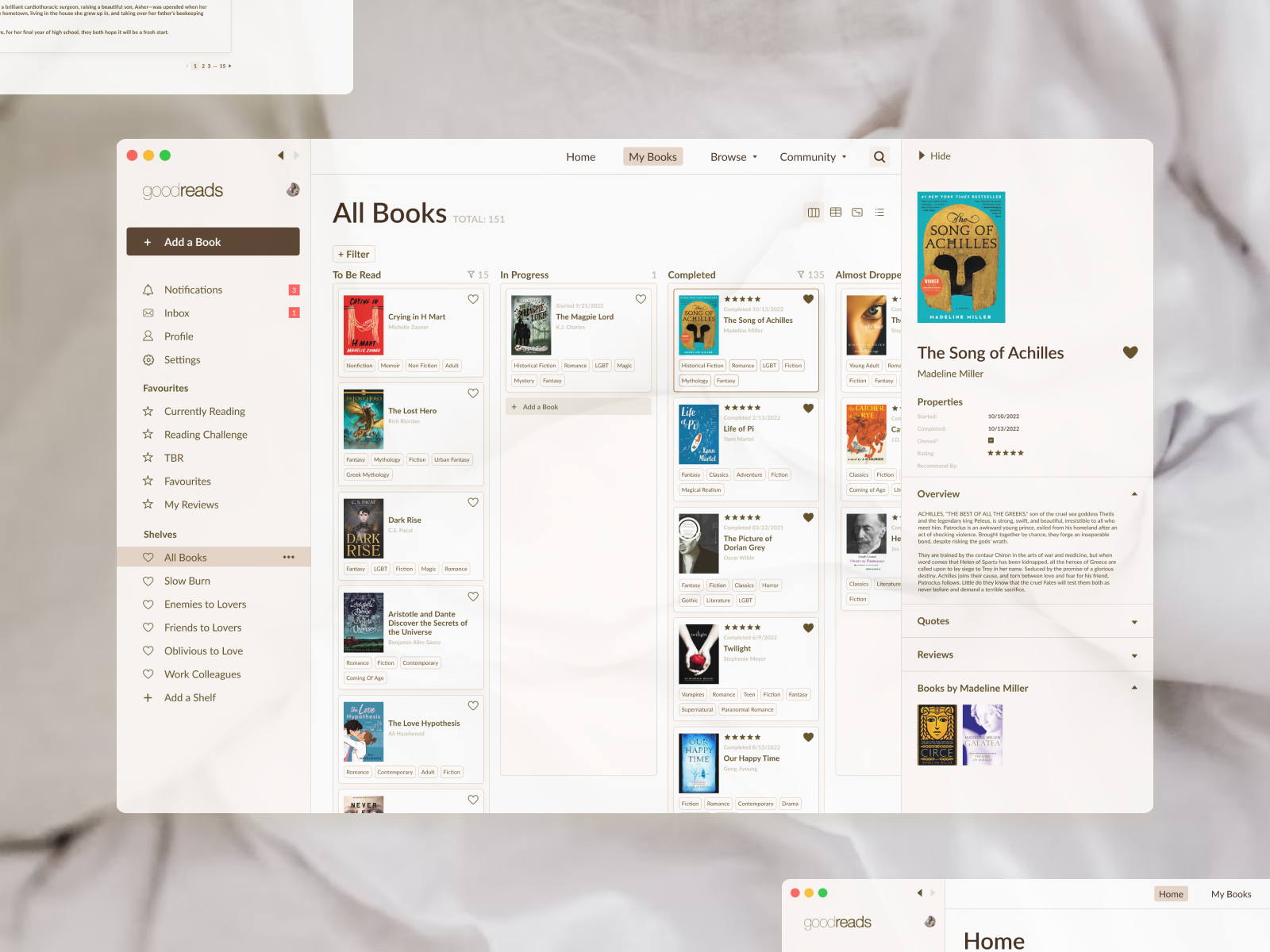Click star icon beside Currently Reading
This screenshot has width=1270, height=952.
coord(148,411)
